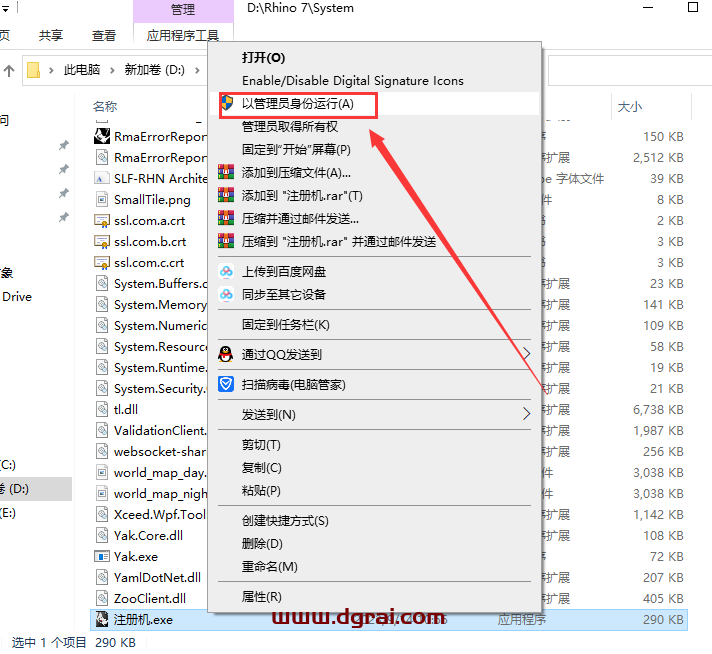Open the quick access toolbar dropdown arrow
The height and width of the screenshot is (654, 712).
(5, 9)
